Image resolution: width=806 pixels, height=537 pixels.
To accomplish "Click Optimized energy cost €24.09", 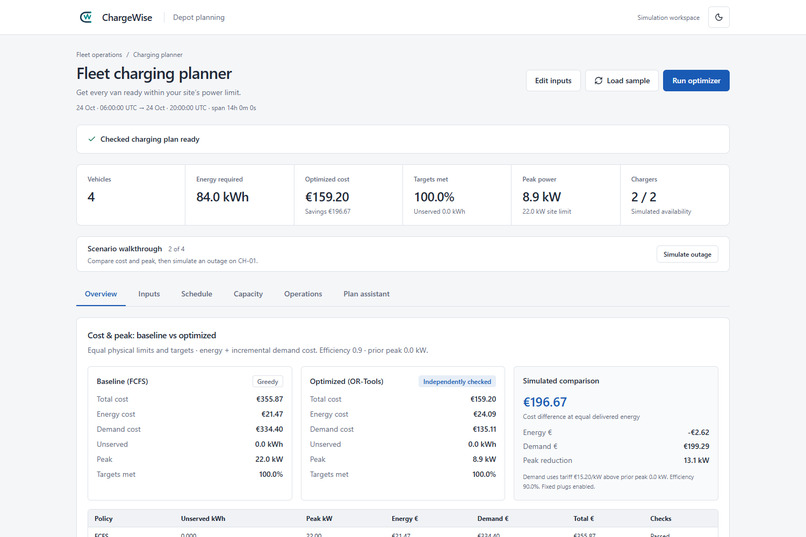I will pyautogui.click(x=485, y=414).
